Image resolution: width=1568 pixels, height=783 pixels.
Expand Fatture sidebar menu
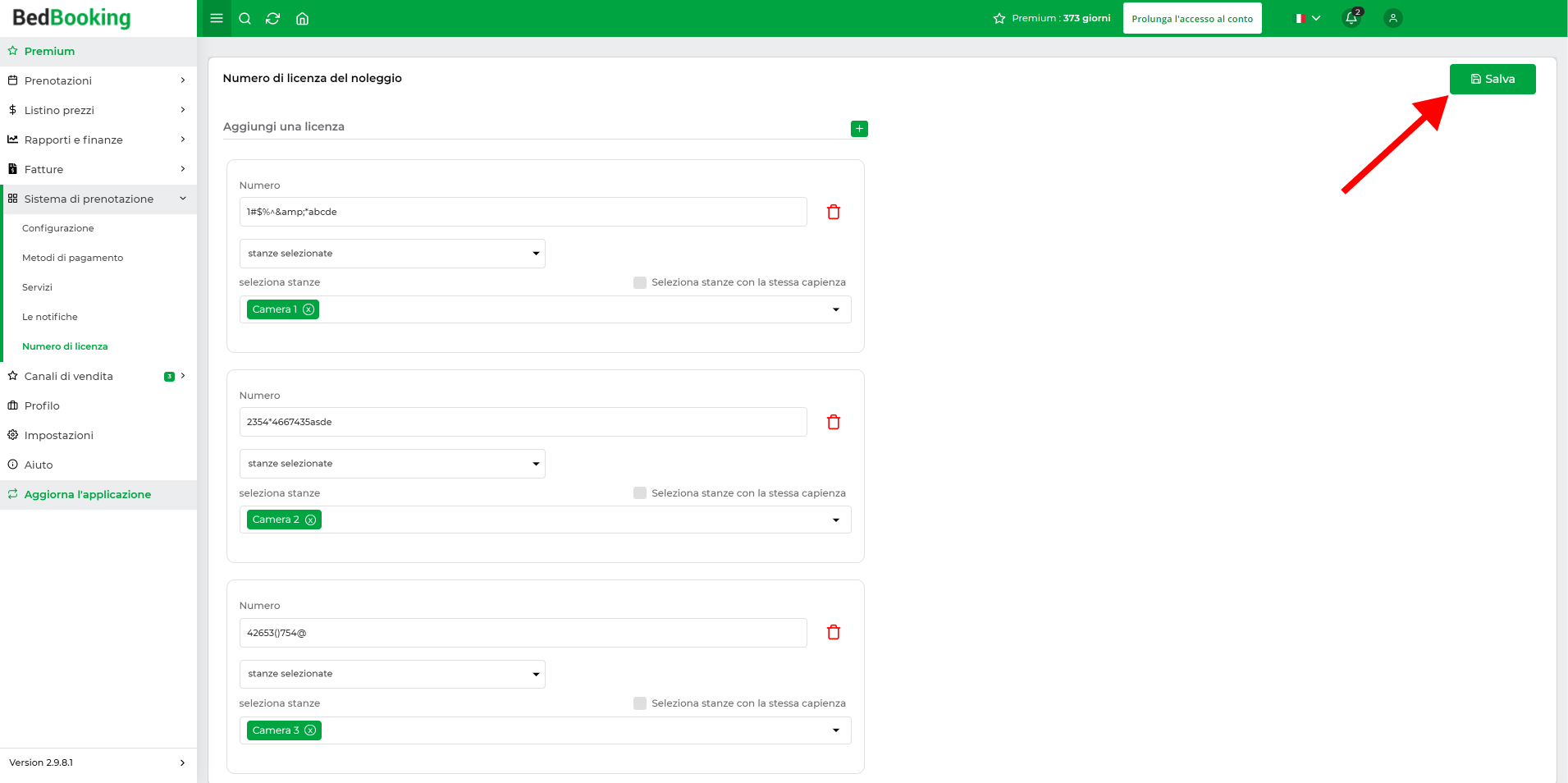(x=98, y=169)
